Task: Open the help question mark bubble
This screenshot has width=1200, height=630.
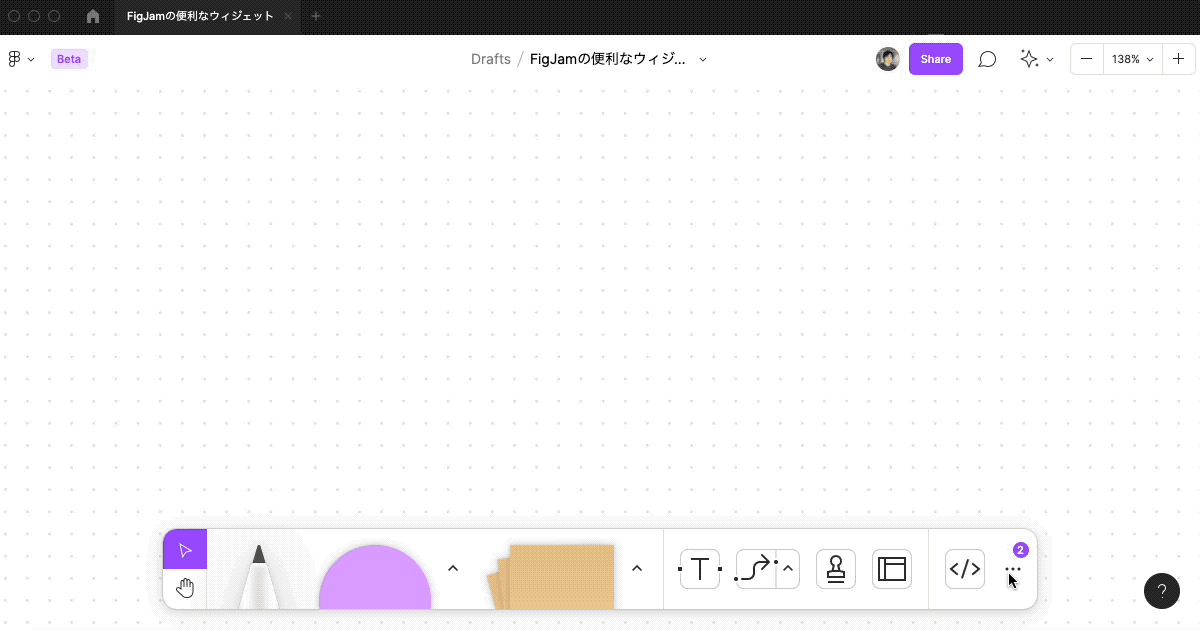Action: coord(1161,591)
